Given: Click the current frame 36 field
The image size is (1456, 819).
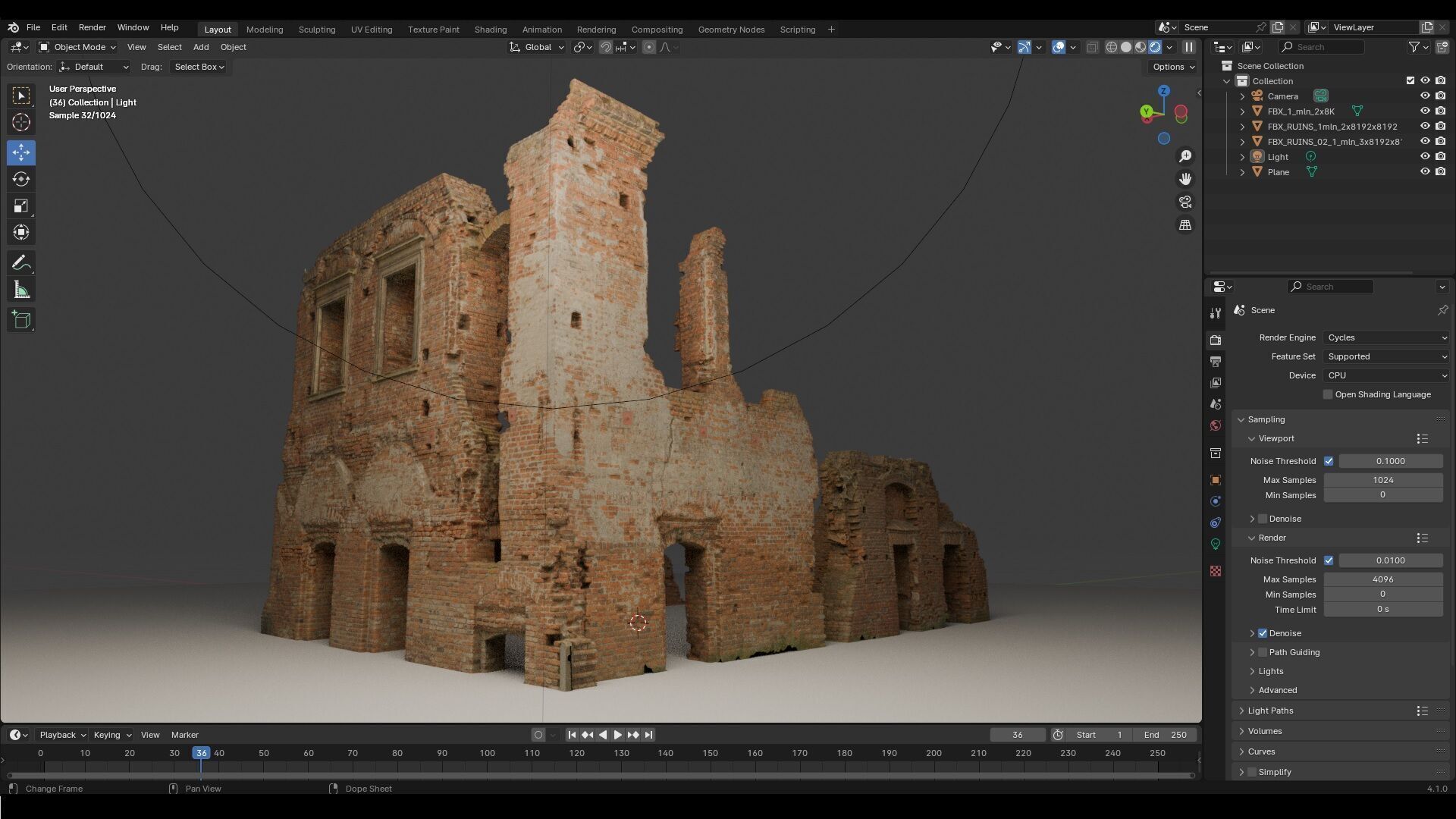Looking at the screenshot, I should click(1017, 735).
